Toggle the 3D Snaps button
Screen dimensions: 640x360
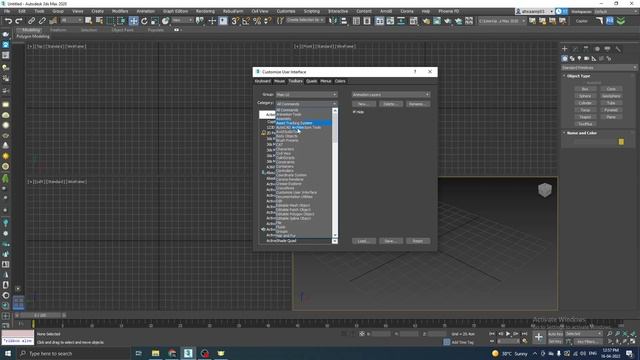(x=235, y=21)
